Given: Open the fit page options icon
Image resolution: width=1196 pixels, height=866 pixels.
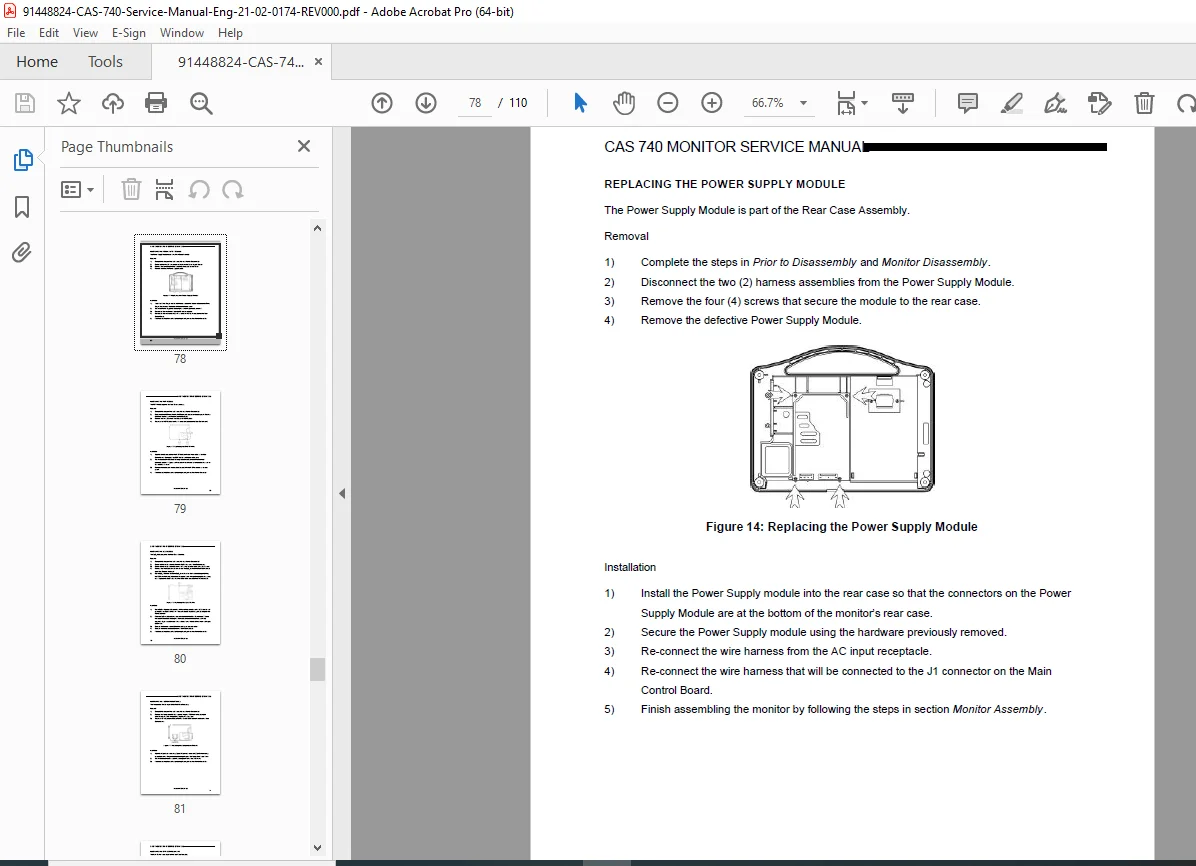Looking at the screenshot, I should pos(846,103).
